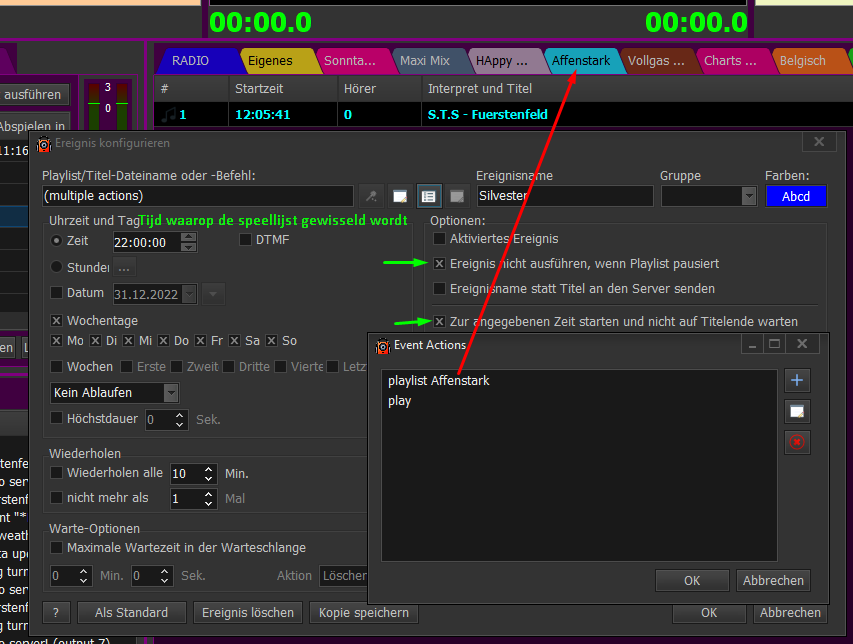
Task: Click the Wiederholen alle minutes stepper
Action: pos(208,474)
